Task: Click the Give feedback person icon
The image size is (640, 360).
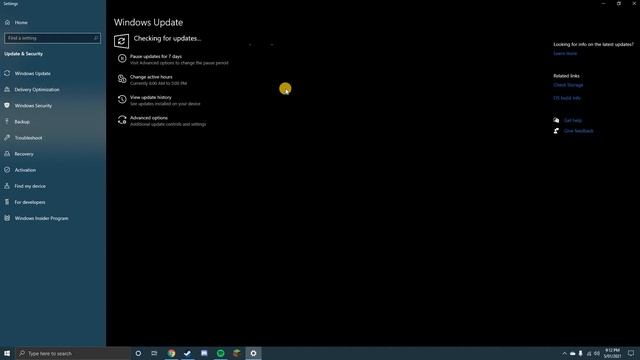Action: click(556, 131)
